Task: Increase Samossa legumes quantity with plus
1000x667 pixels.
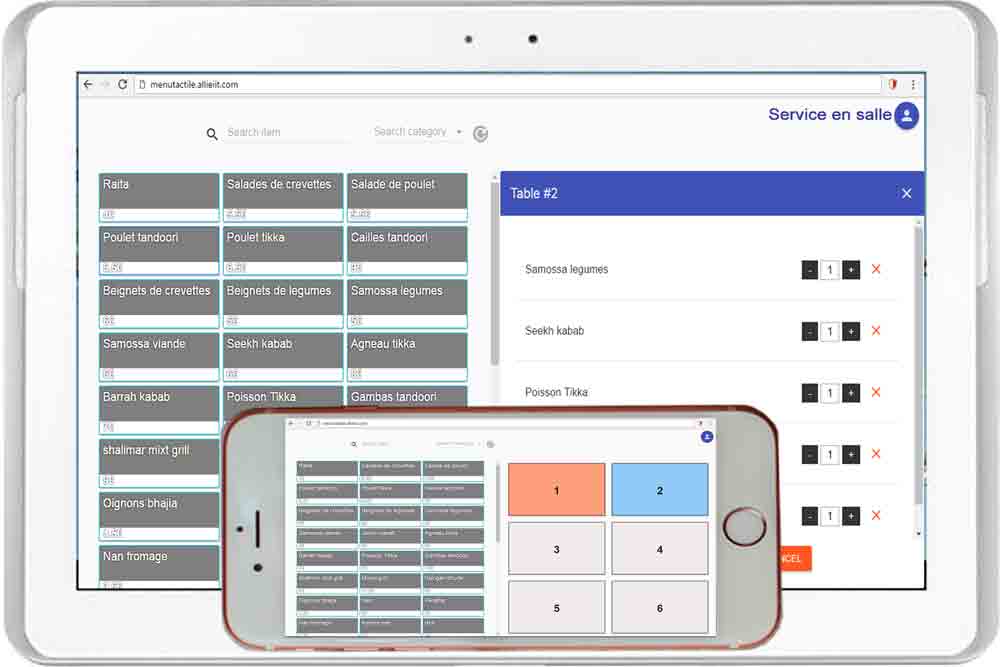Action: pos(851,270)
